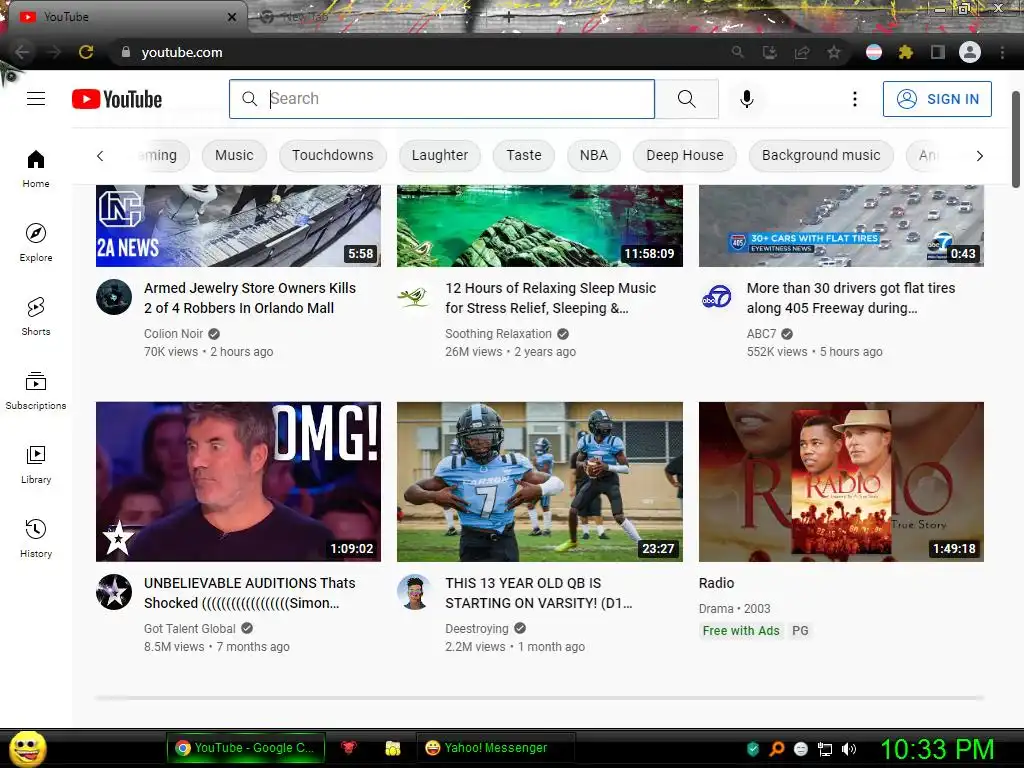Open Yahoo! Messenger from taskbar
The width and height of the screenshot is (1024, 768).
tap(495, 748)
